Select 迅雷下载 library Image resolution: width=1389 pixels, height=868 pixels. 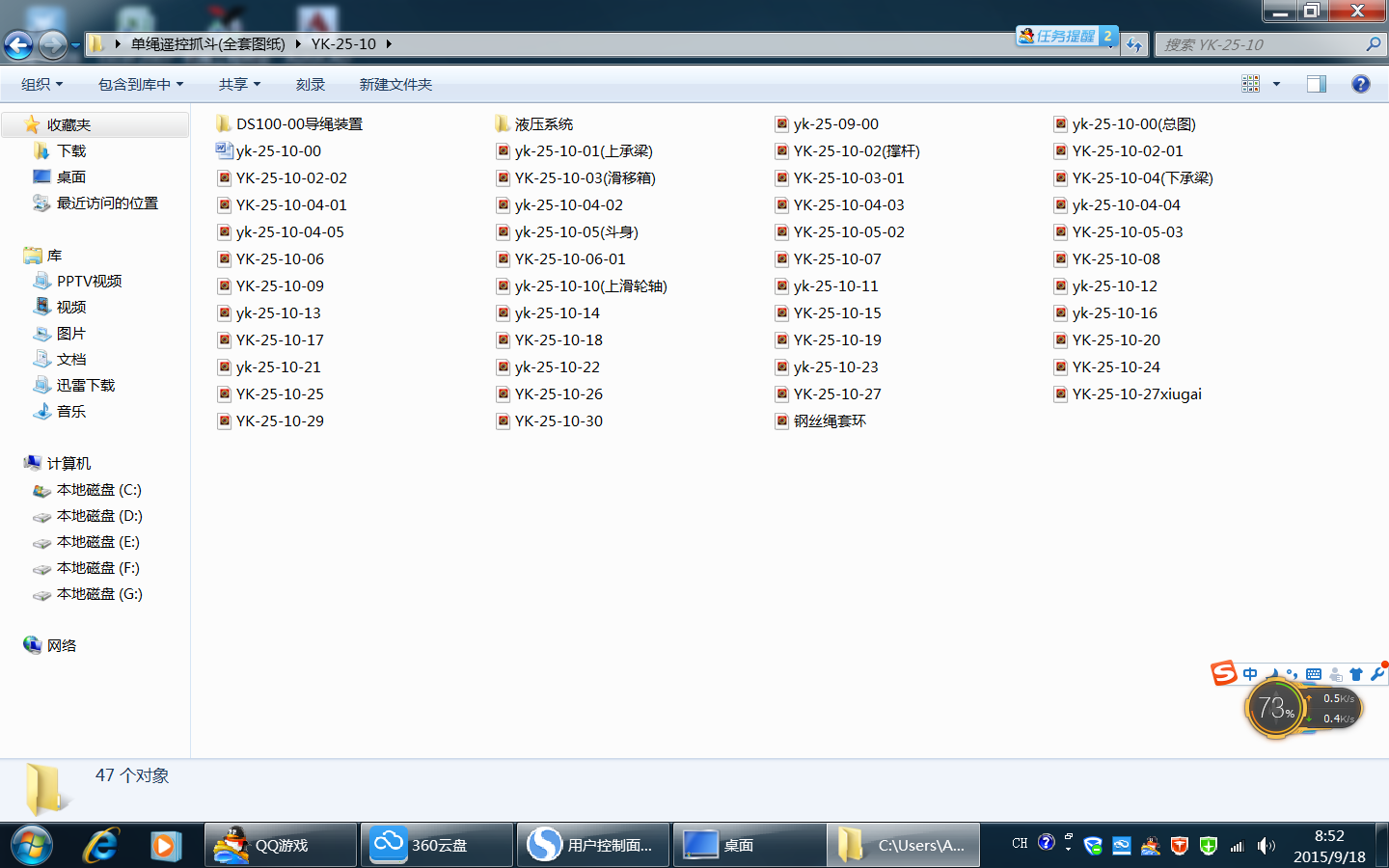tap(86, 385)
